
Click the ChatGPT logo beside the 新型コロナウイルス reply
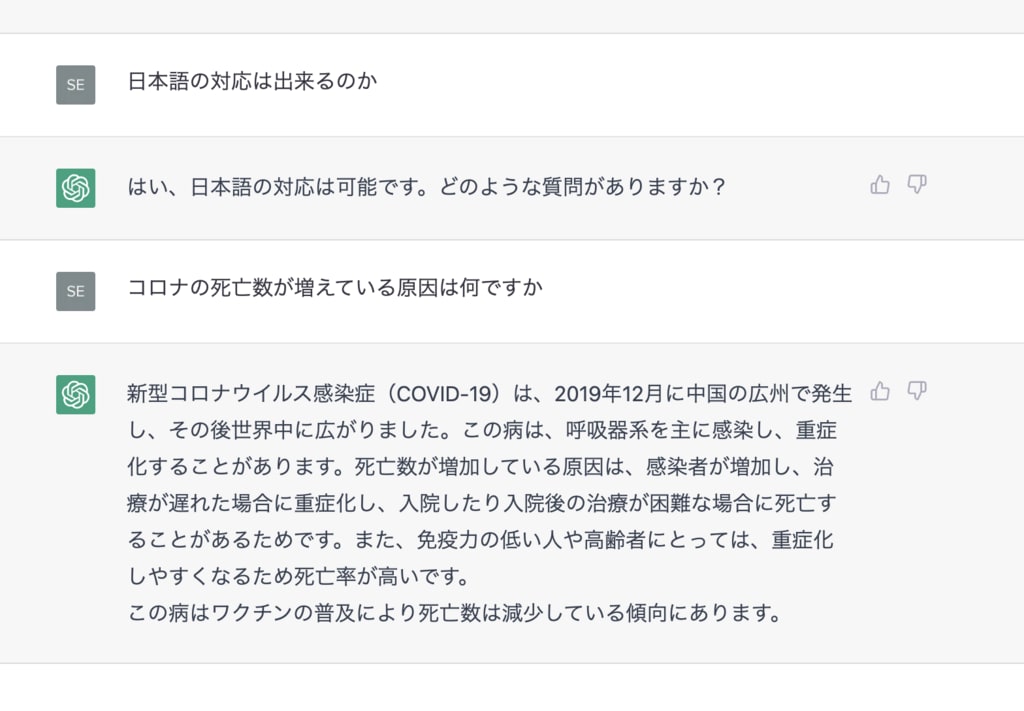76,394
